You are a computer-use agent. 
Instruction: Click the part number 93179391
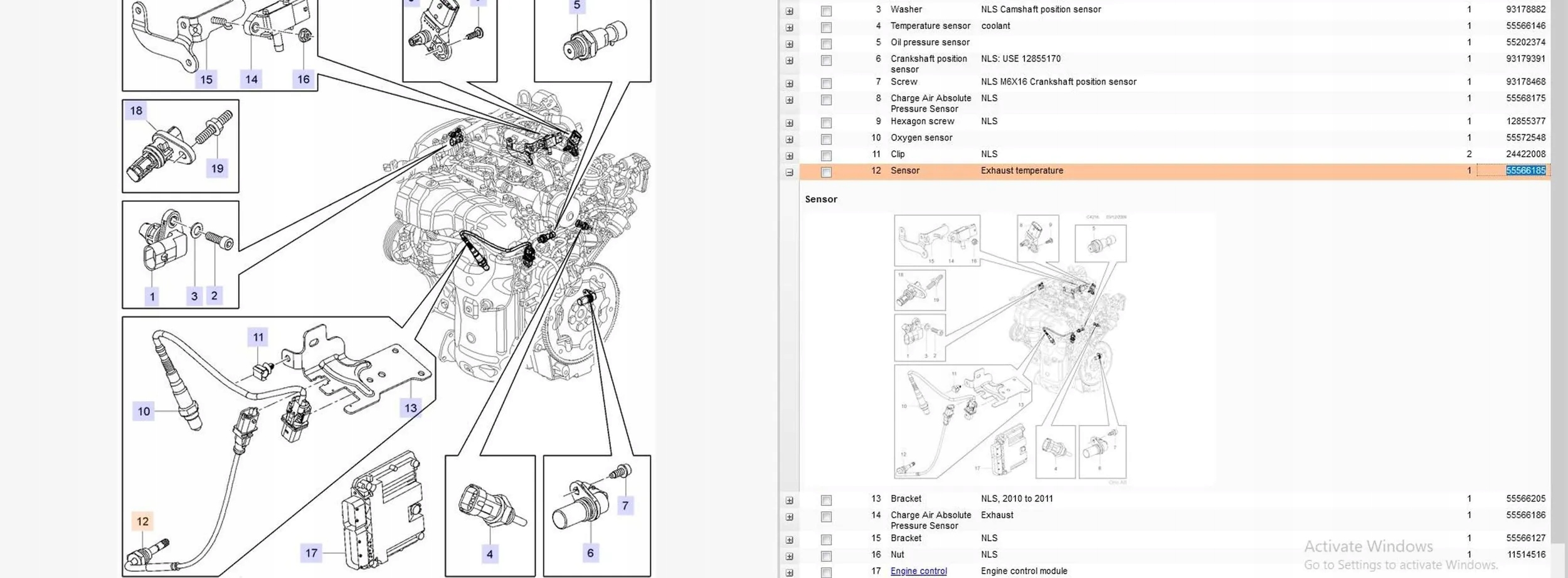1525,58
